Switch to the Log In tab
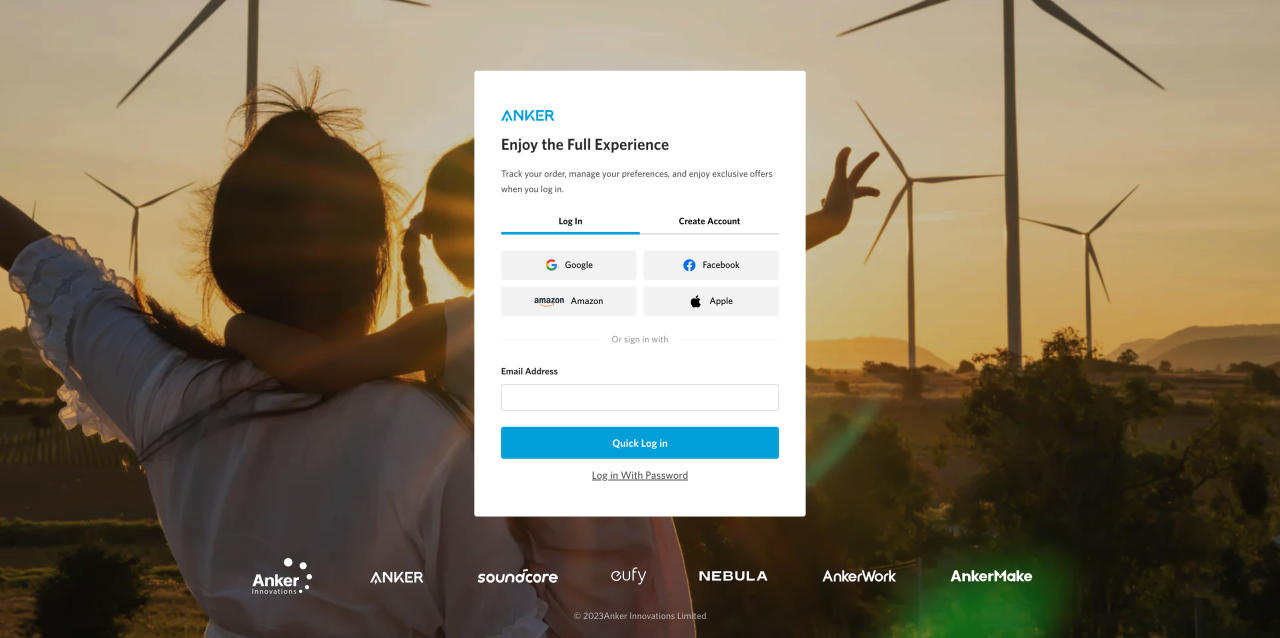The height and width of the screenshot is (638, 1280). [570, 221]
